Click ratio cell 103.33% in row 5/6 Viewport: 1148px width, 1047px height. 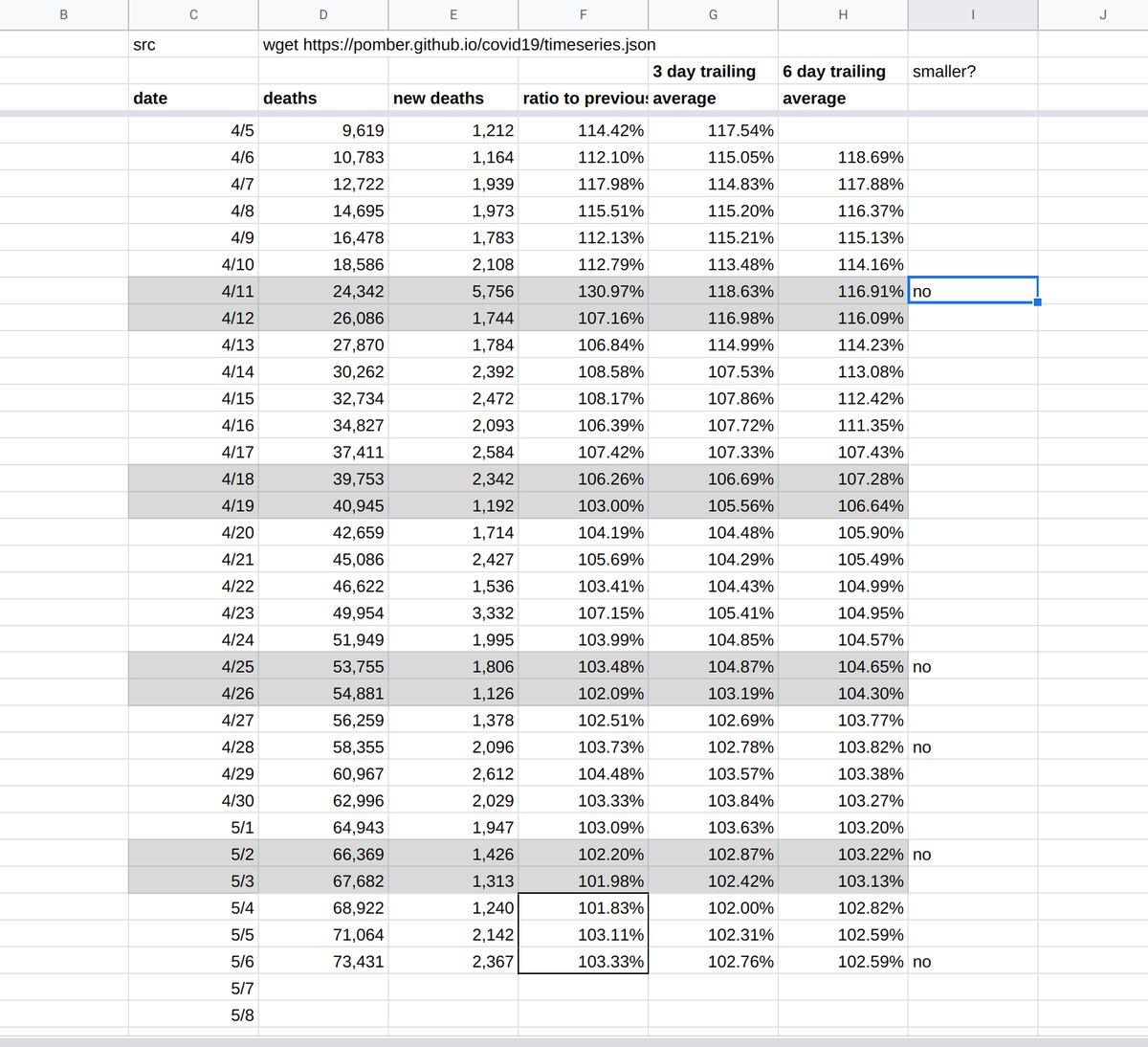tap(584, 961)
